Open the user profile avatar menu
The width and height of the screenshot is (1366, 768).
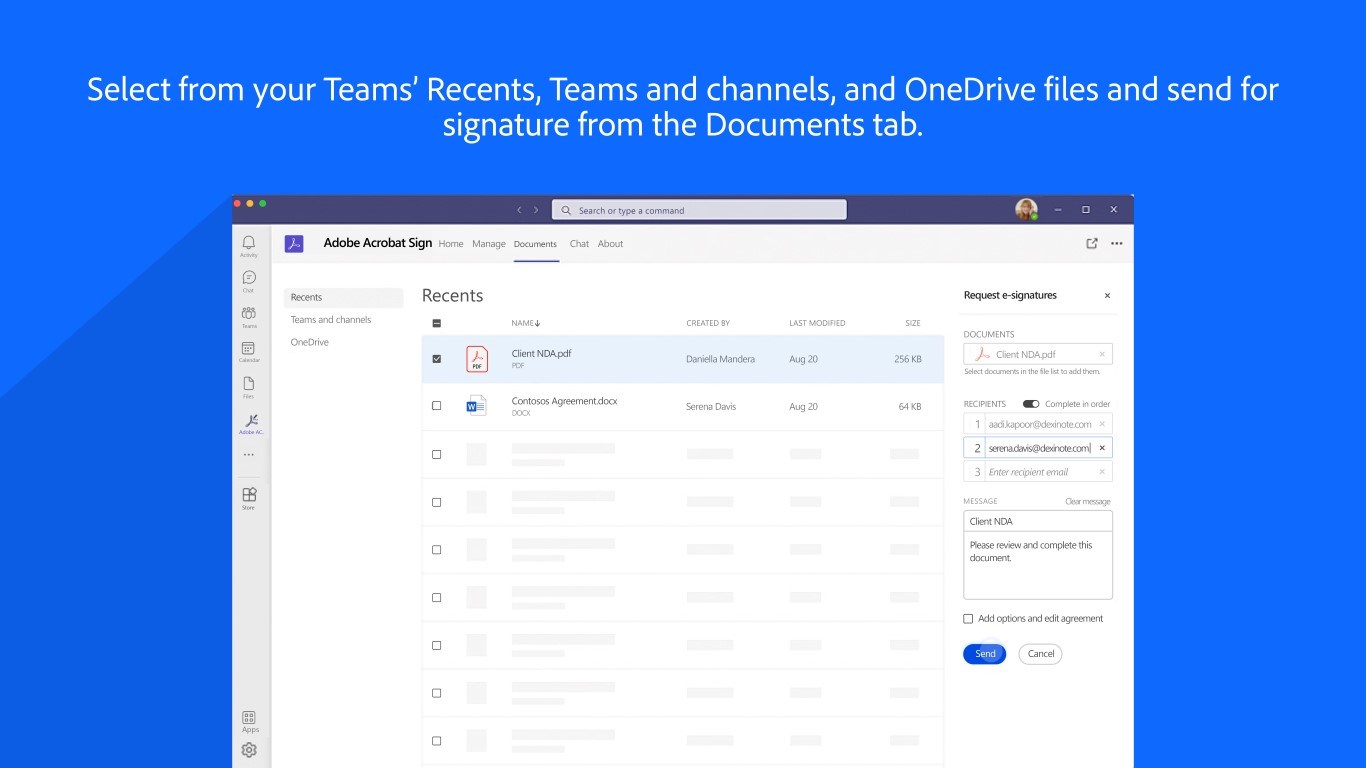click(1026, 209)
